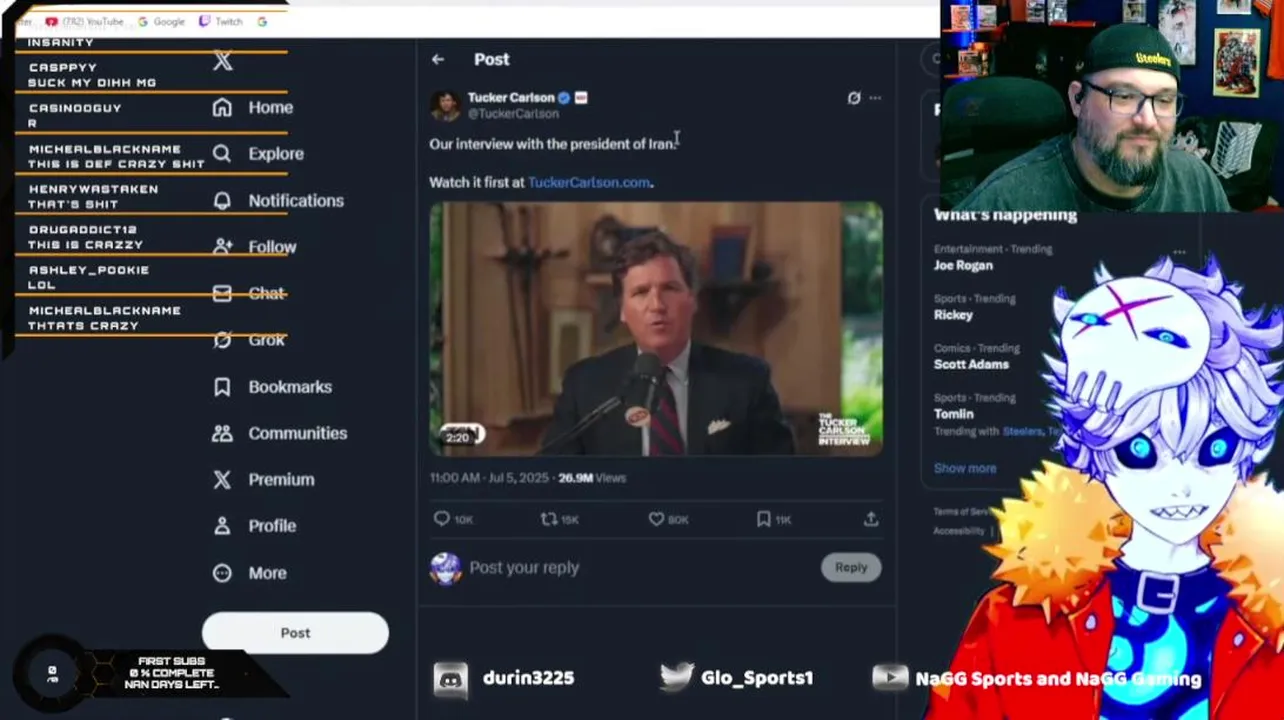Viewport: 1284px width, 720px height.
Task: Click the Grok explain post icon
Action: pos(853,98)
